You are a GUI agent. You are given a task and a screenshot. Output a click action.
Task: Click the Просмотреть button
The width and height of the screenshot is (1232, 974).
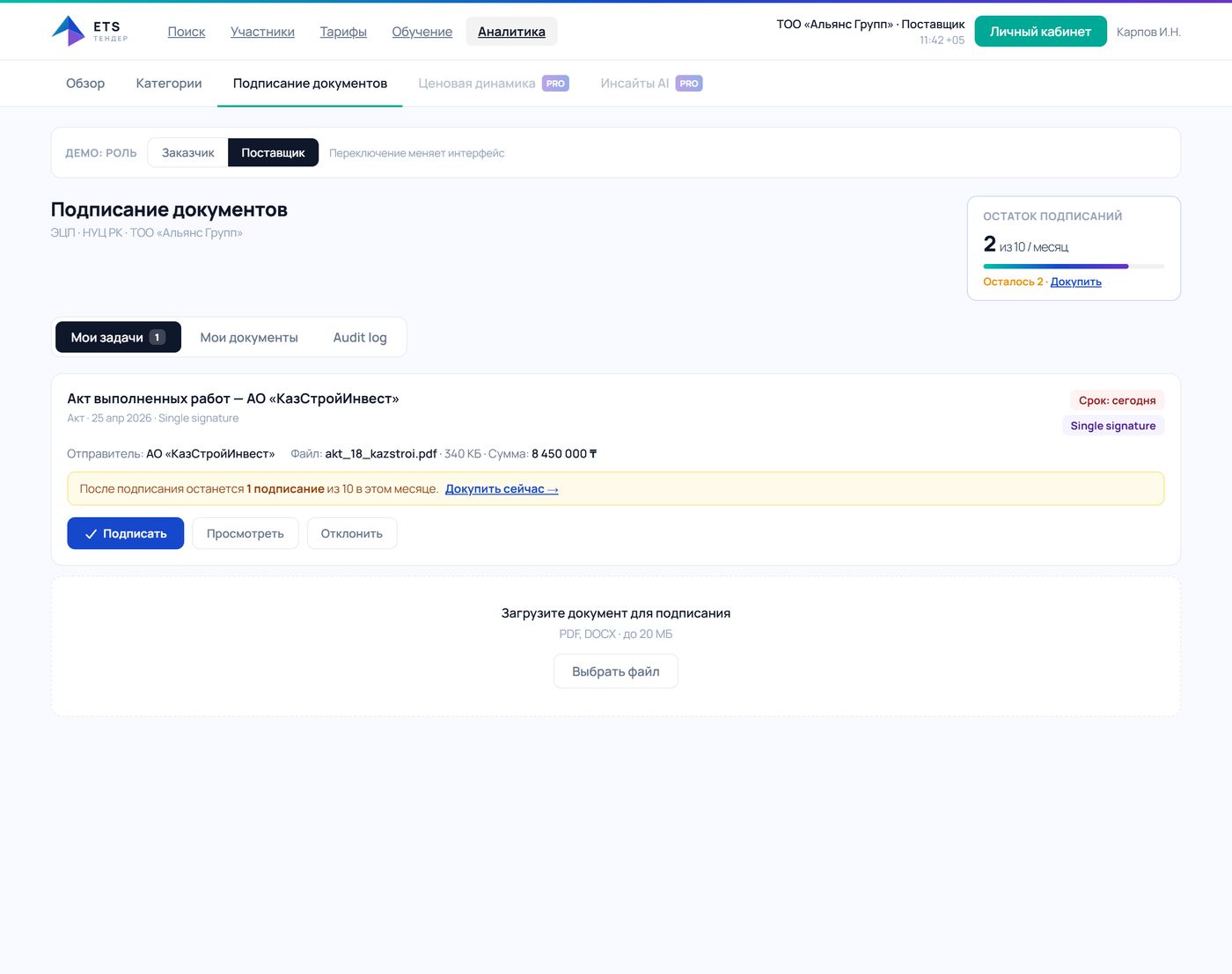click(246, 533)
